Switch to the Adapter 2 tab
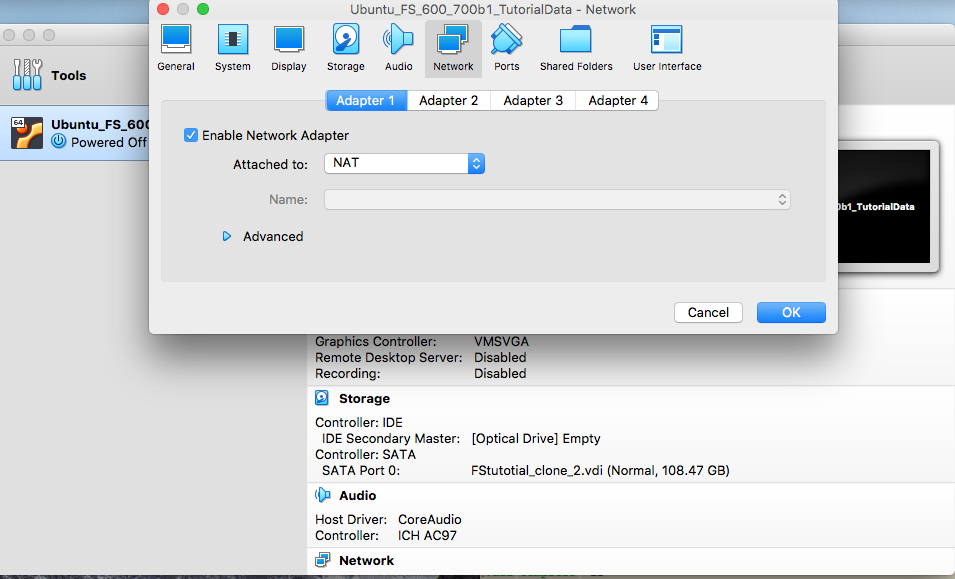The height and width of the screenshot is (579, 955). click(x=448, y=100)
